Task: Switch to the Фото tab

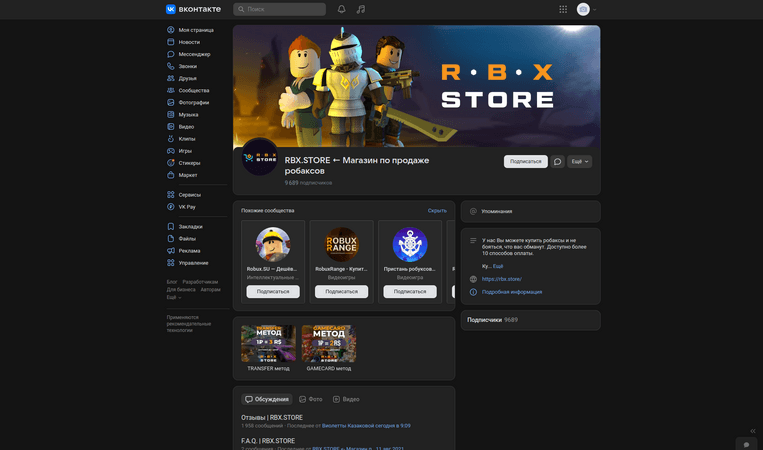Action: (310, 399)
